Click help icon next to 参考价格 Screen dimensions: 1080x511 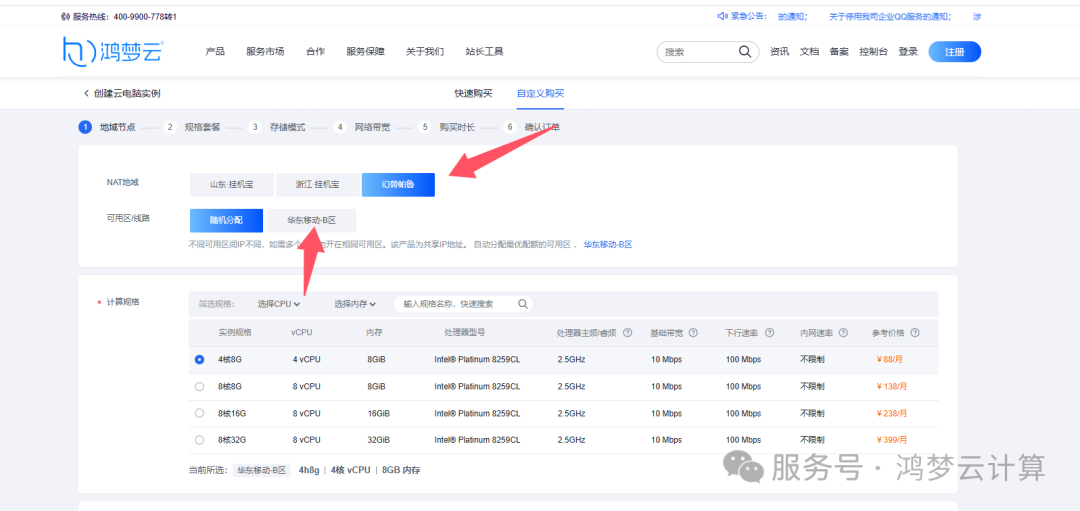click(x=915, y=333)
